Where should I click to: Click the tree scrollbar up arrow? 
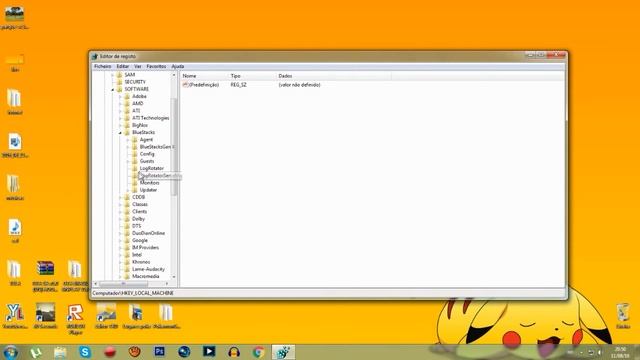coord(174,75)
